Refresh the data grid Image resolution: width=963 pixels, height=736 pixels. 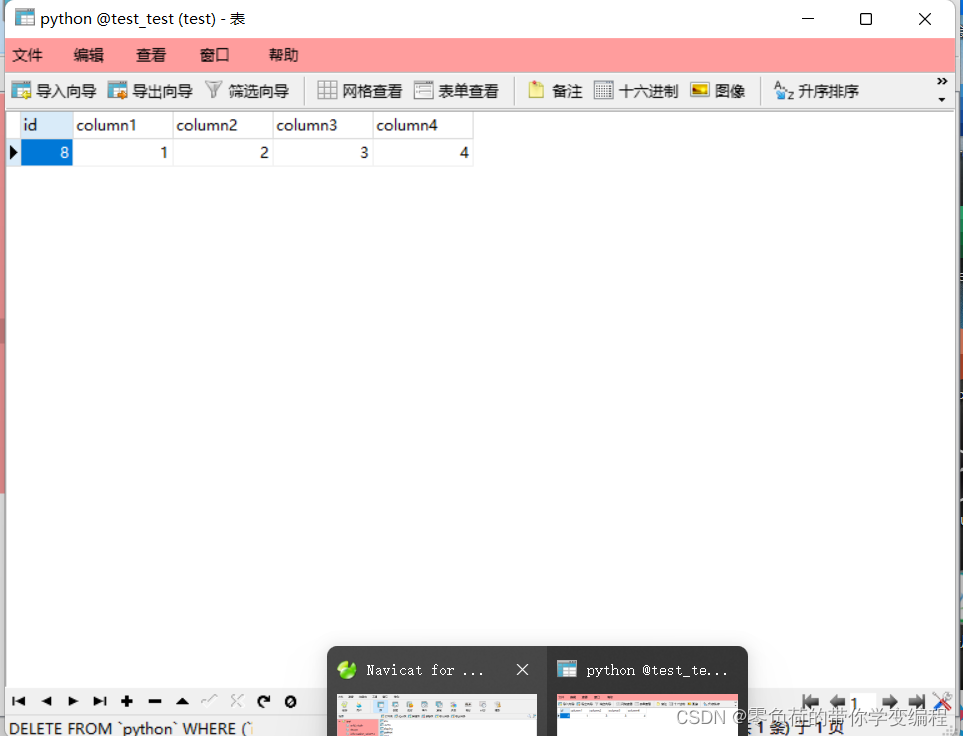263,701
